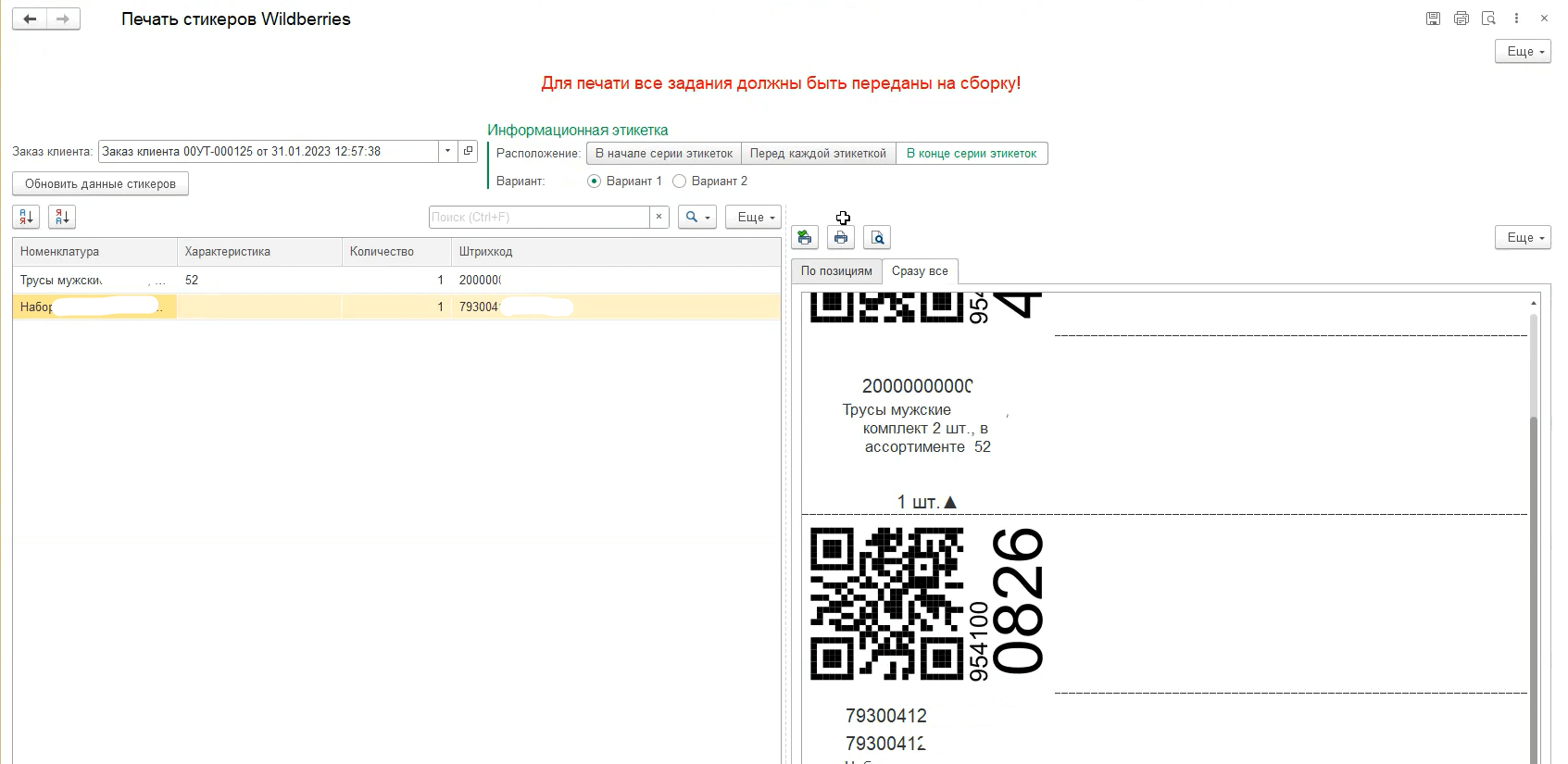
Task: Sort by the Характеристика column header
Action: click(259, 252)
